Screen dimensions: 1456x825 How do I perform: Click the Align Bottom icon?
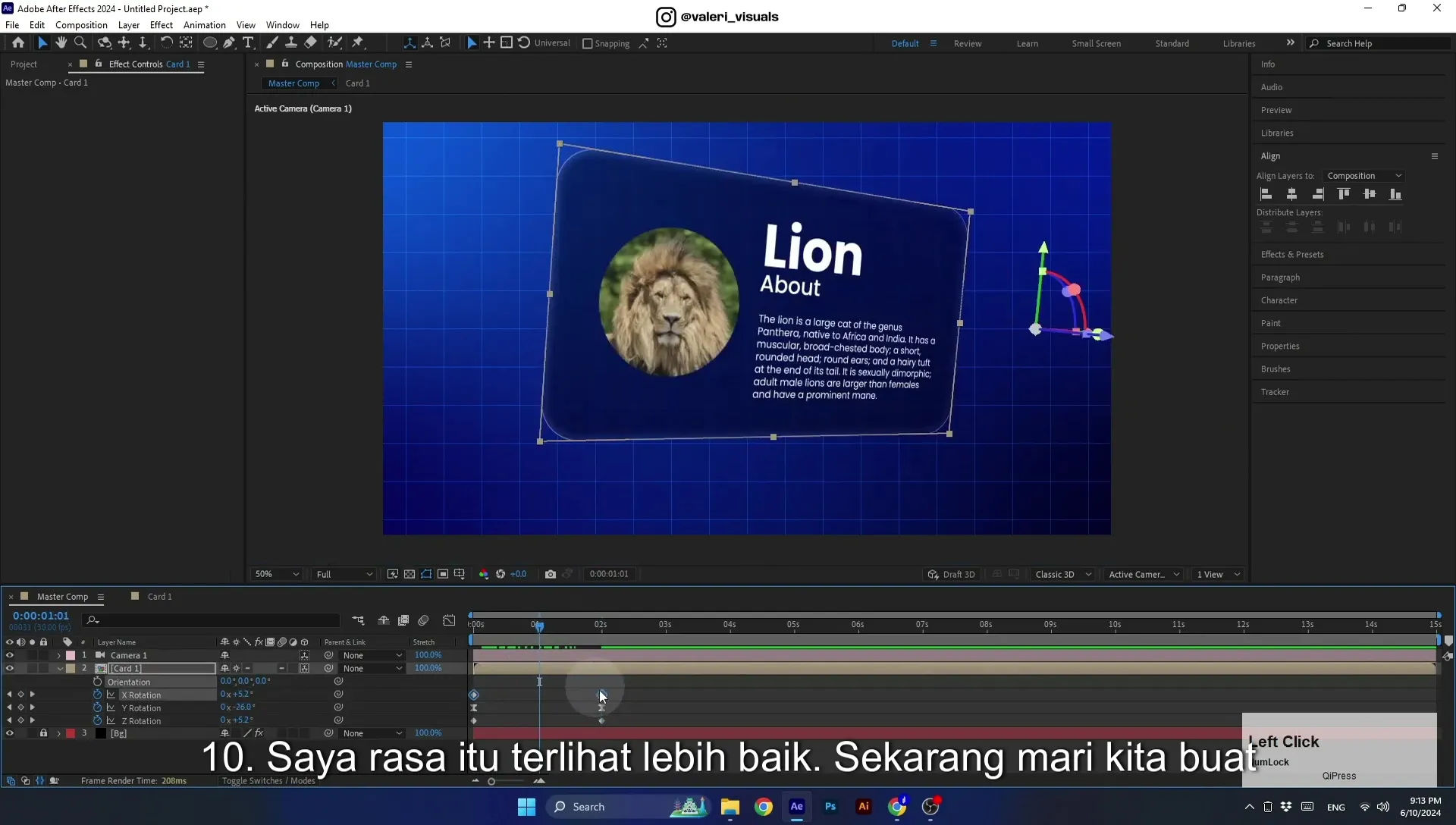[1395, 194]
